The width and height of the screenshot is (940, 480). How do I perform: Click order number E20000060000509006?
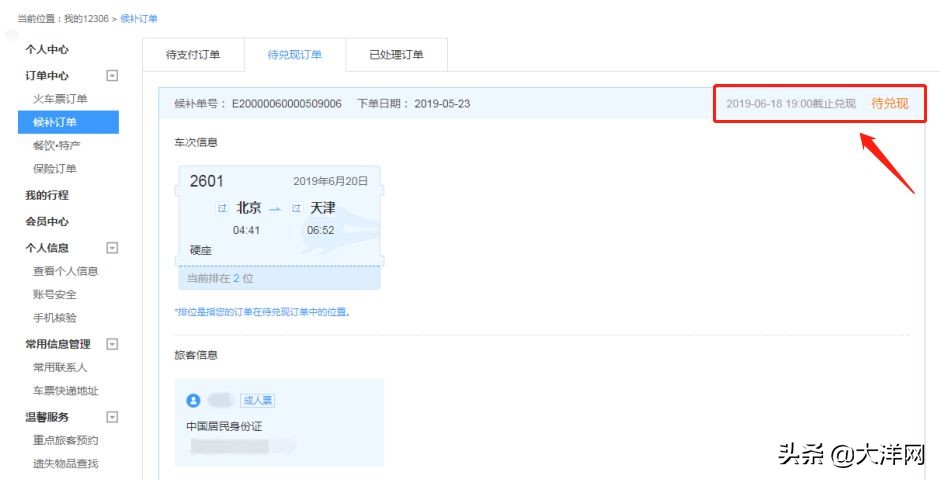[x=287, y=104]
